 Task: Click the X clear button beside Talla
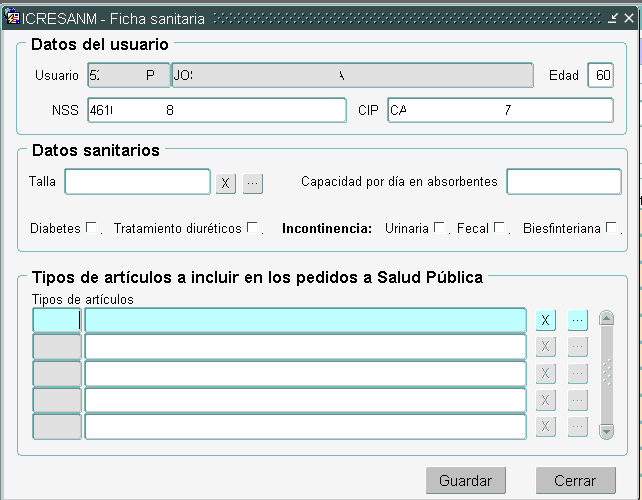pyautogui.click(x=226, y=183)
